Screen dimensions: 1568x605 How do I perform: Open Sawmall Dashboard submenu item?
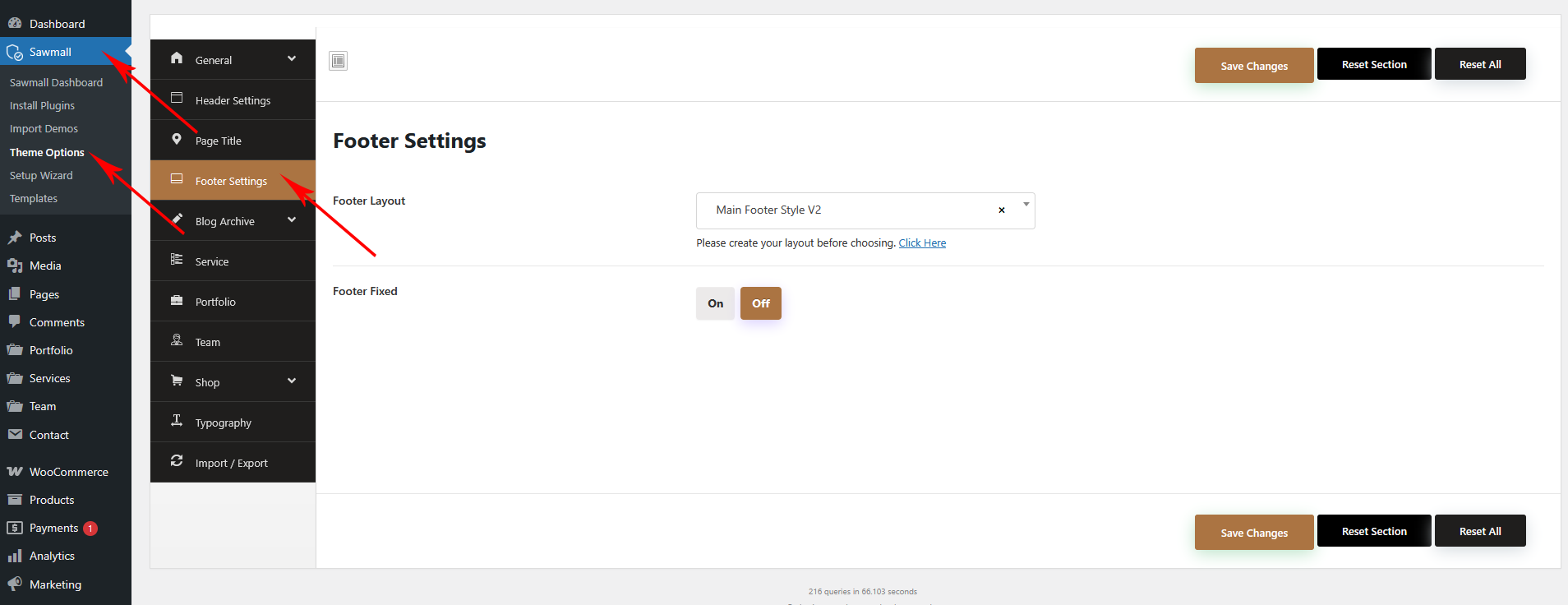[x=56, y=82]
